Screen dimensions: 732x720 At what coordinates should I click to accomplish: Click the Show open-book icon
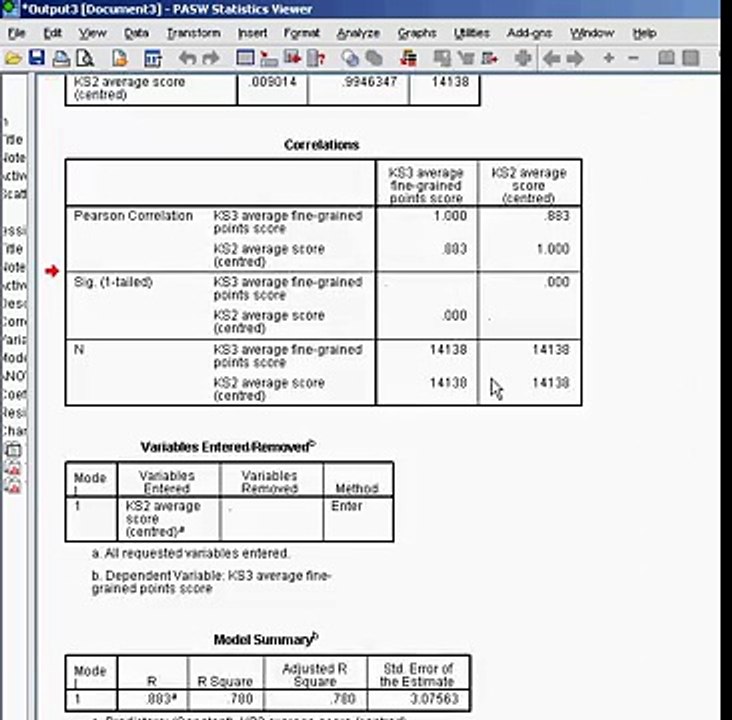coord(666,58)
